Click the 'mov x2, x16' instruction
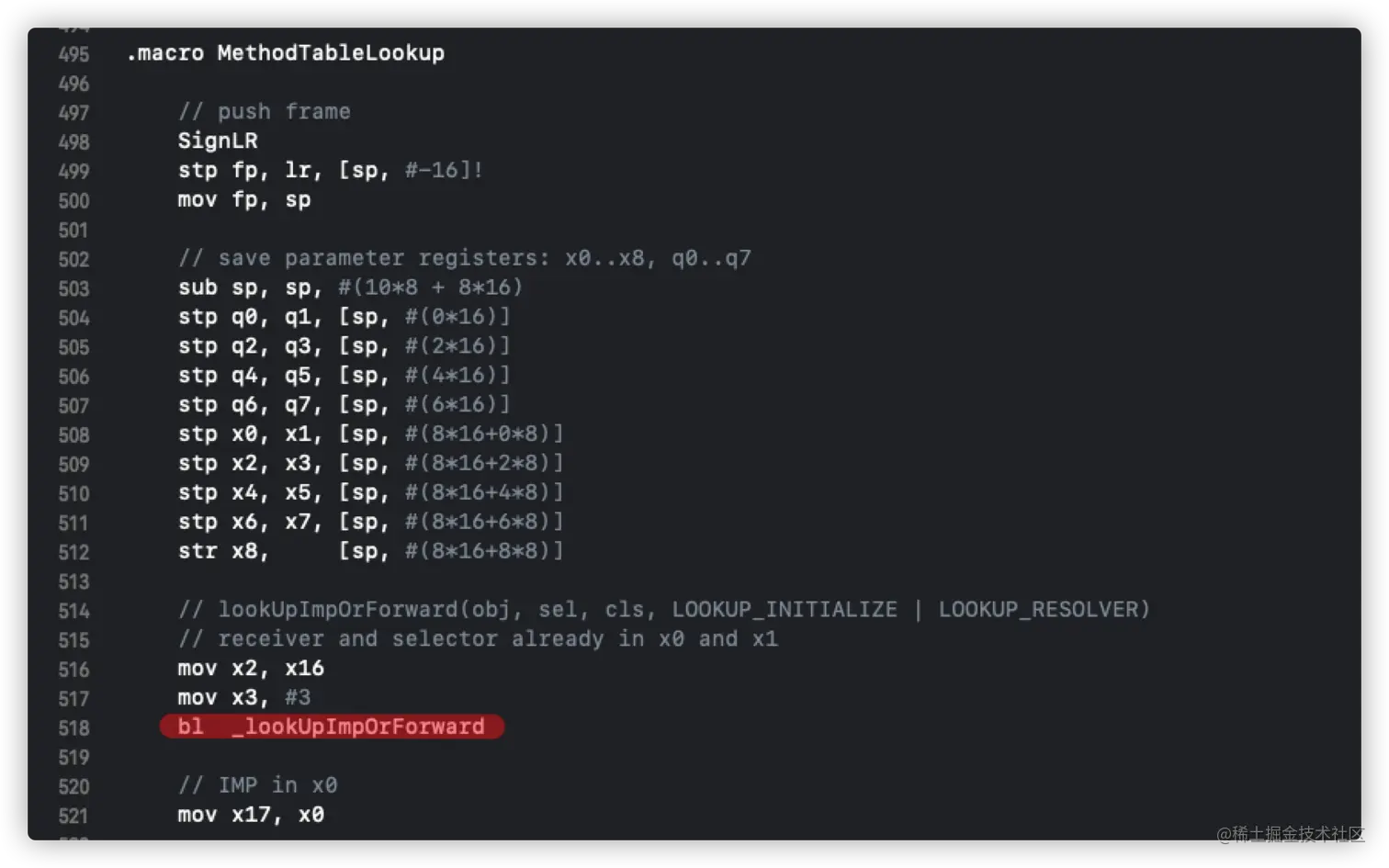Viewport: 1389px width, 868px height. point(251,669)
